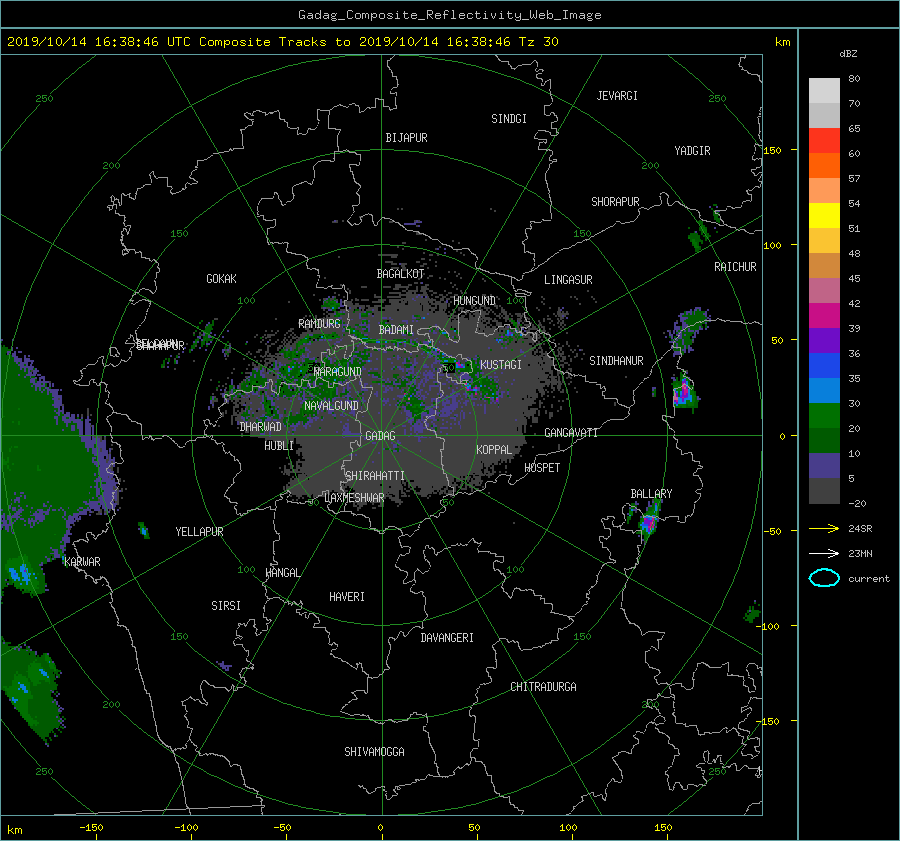
Task: Click the SHIRAHATTI city label
Action: pos(375,476)
